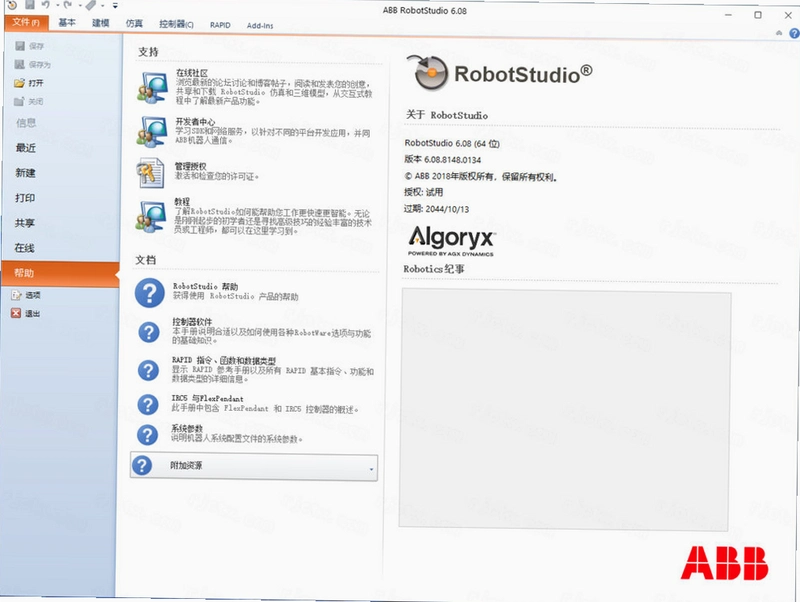Switch to the 建模 ribbon tab
Viewport: 800px width, 602px height.
[x=101, y=23]
